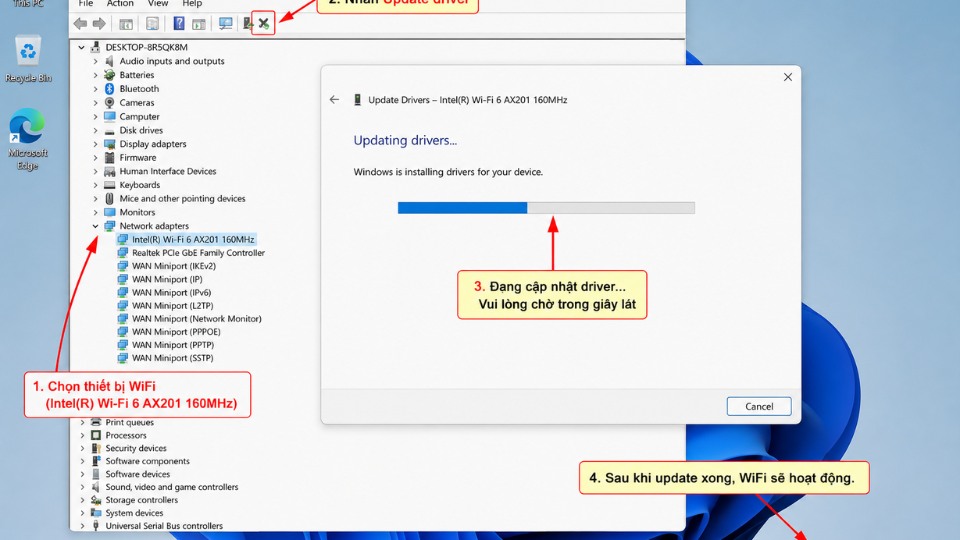Screen dimensions: 960x540
Task: Expand the Audio inputs and outputs node
Action: click(x=96, y=61)
